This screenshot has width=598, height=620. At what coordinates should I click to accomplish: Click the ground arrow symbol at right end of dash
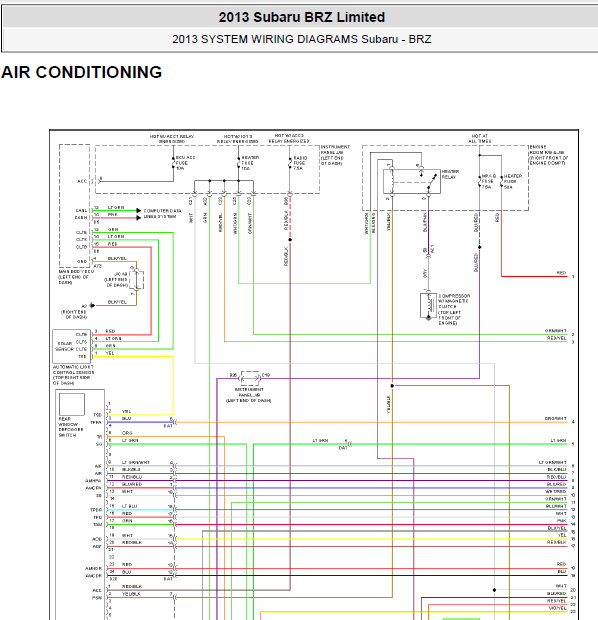[92, 305]
